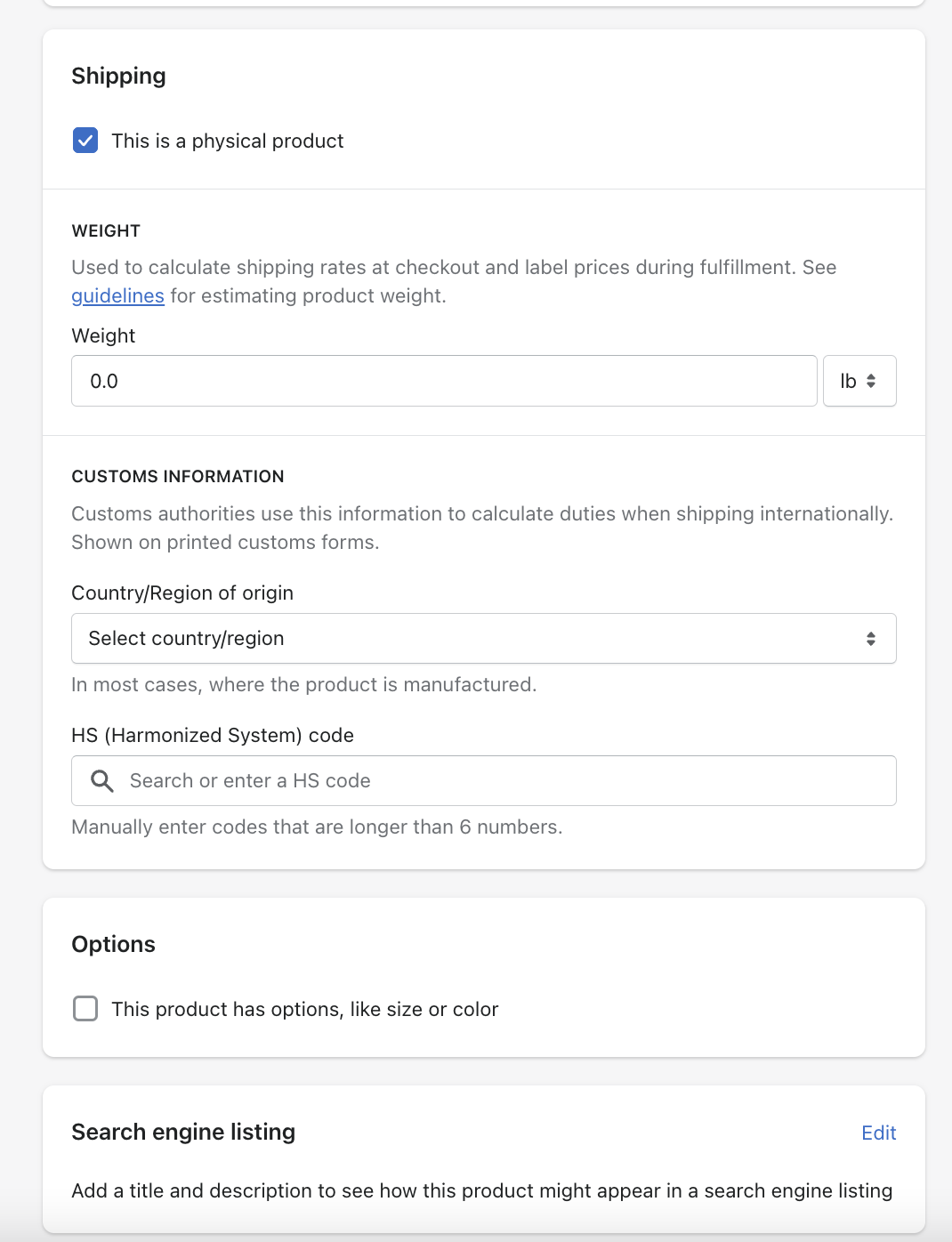952x1242 pixels.
Task: Click the "This product has options, like size or color" label
Action: [304, 1009]
